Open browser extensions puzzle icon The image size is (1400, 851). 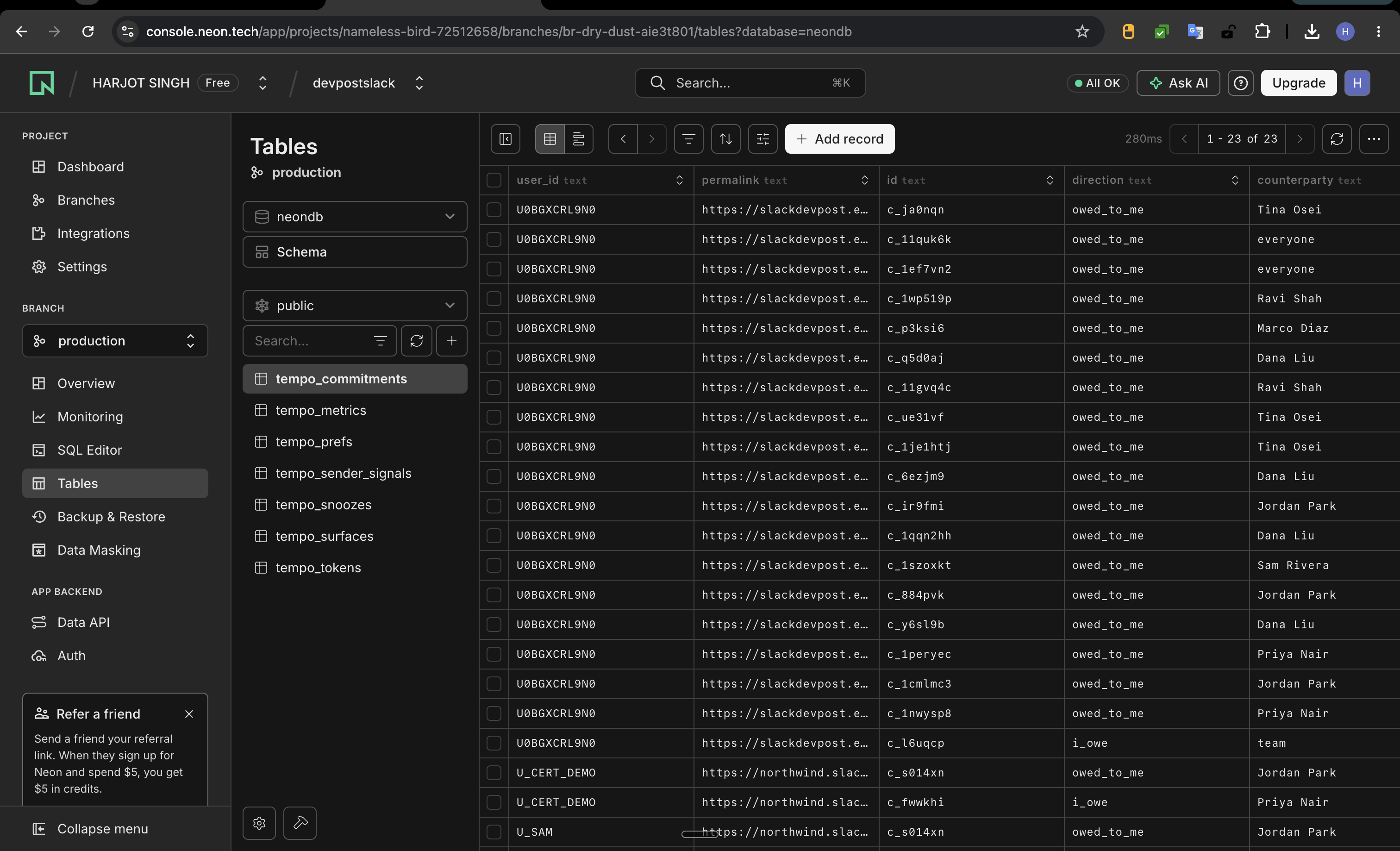[1262, 31]
